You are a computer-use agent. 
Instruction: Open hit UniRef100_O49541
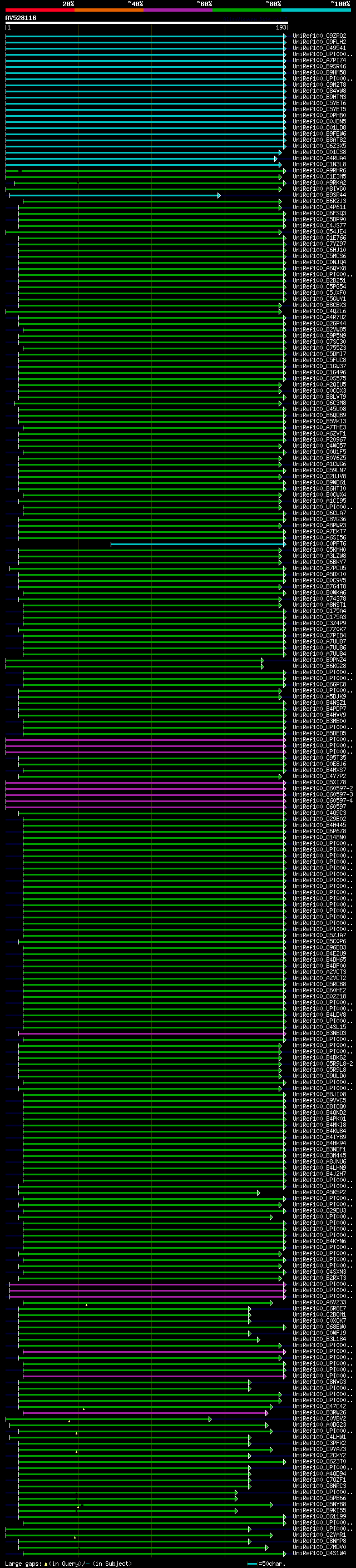click(x=319, y=48)
